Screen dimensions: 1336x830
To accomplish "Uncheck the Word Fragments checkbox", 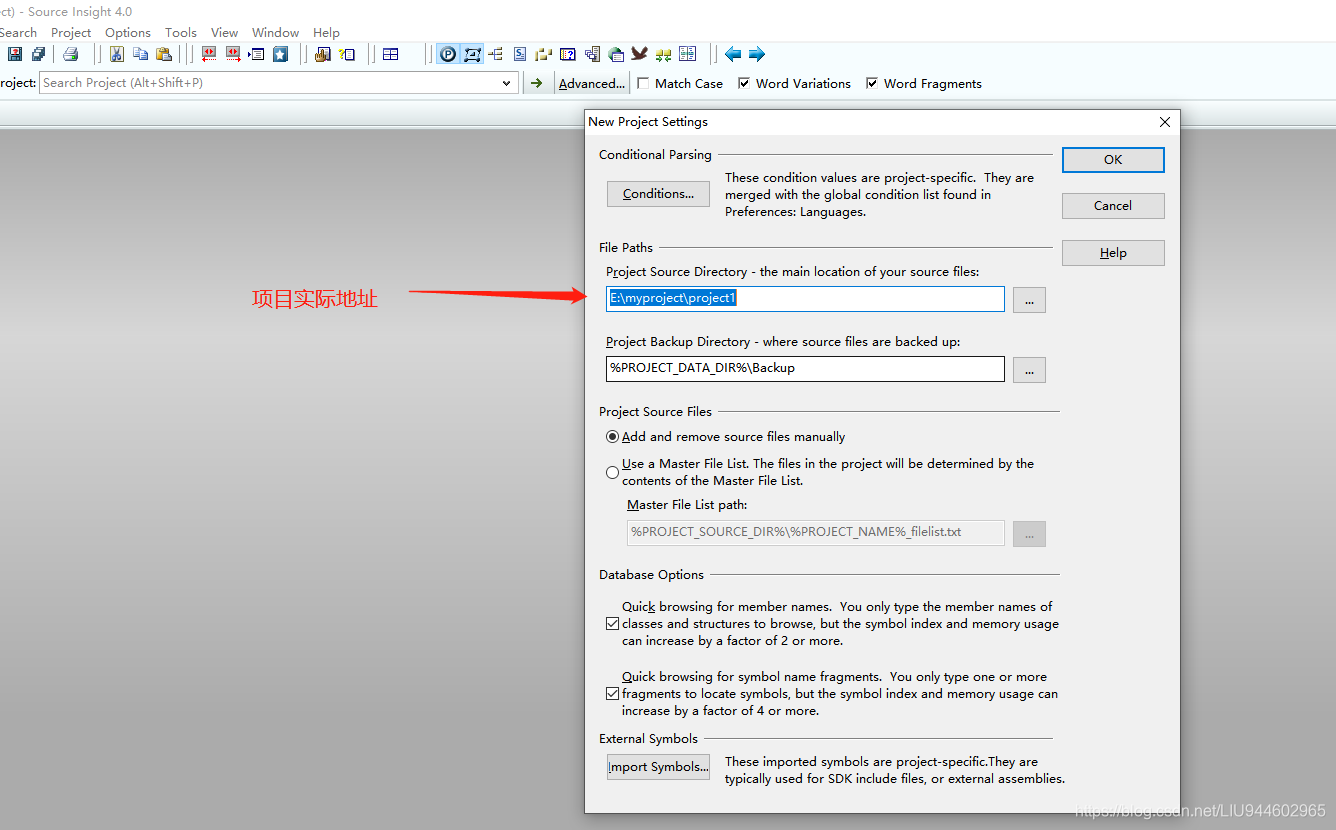I will tap(872, 84).
